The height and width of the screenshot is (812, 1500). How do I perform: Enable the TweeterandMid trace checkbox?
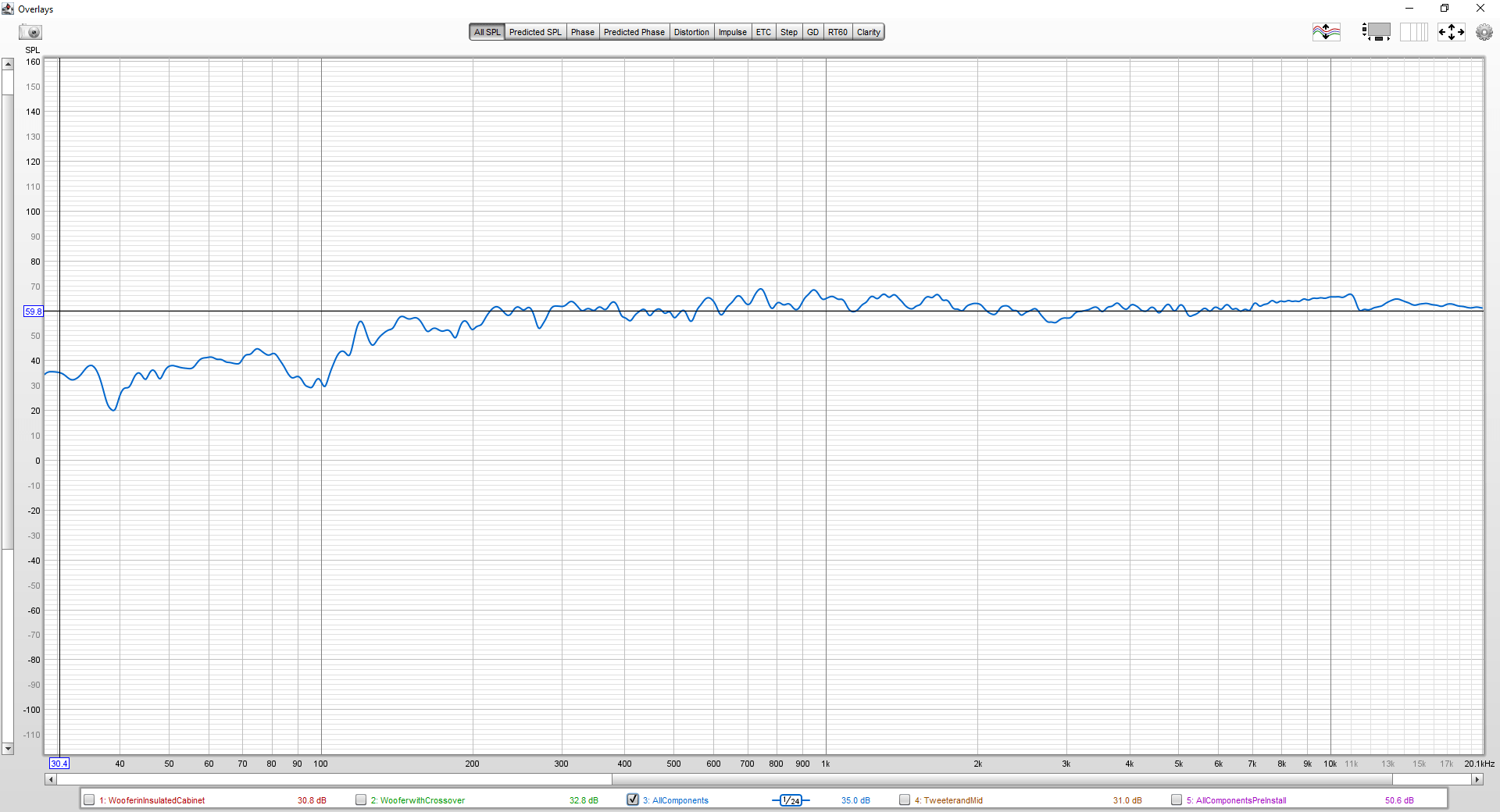pos(905,800)
